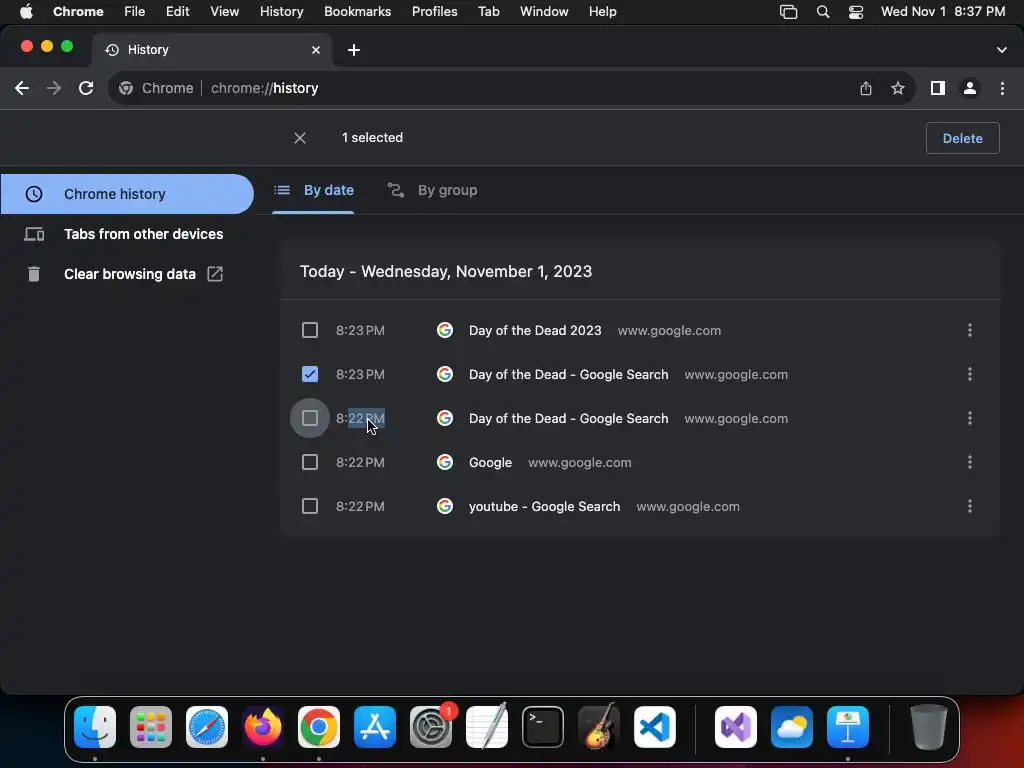Select the History browser tab
Viewport: 1024px width, 768px height.
[211, 50]
